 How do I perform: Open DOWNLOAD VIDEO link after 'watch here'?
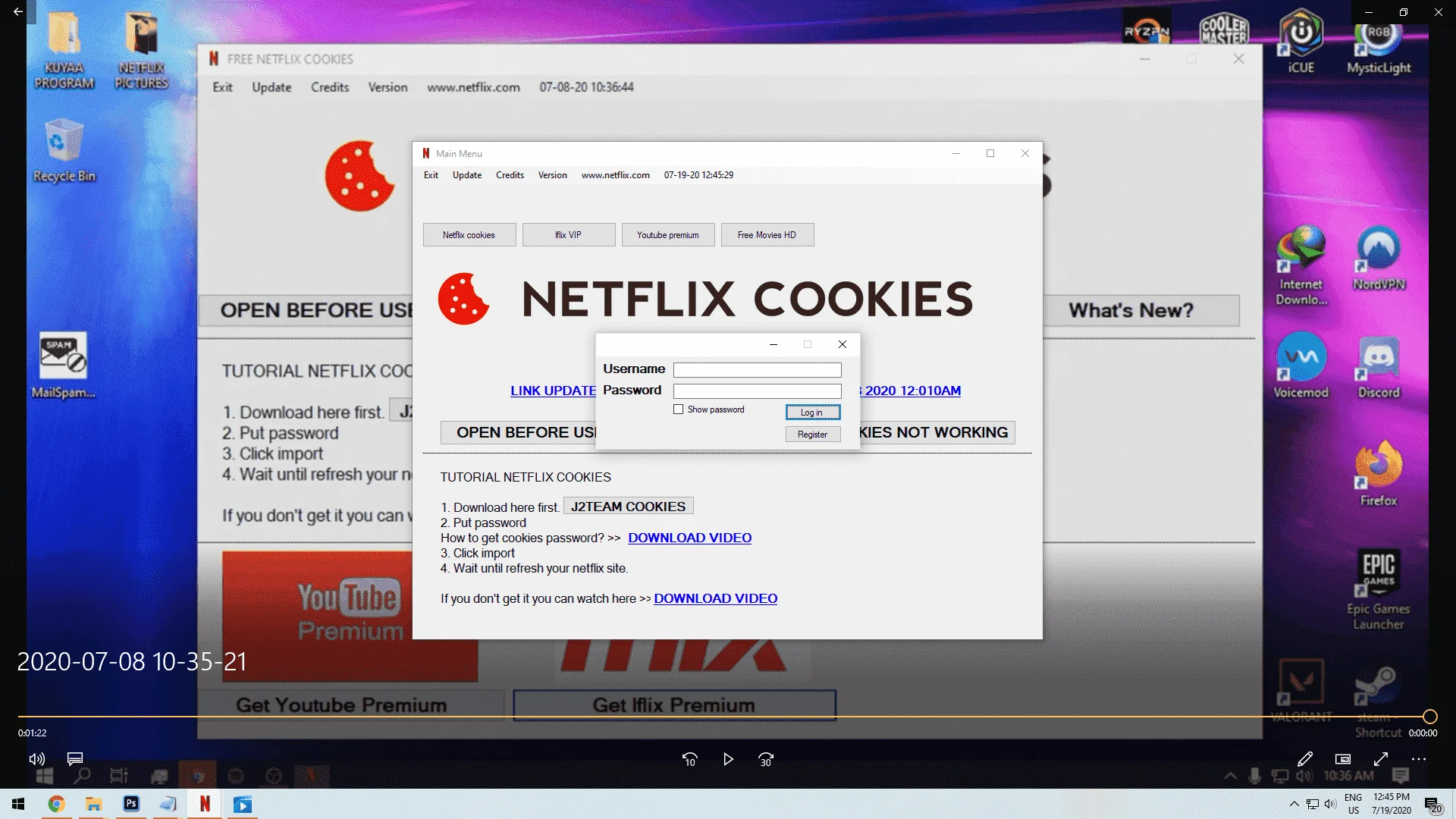715,598
